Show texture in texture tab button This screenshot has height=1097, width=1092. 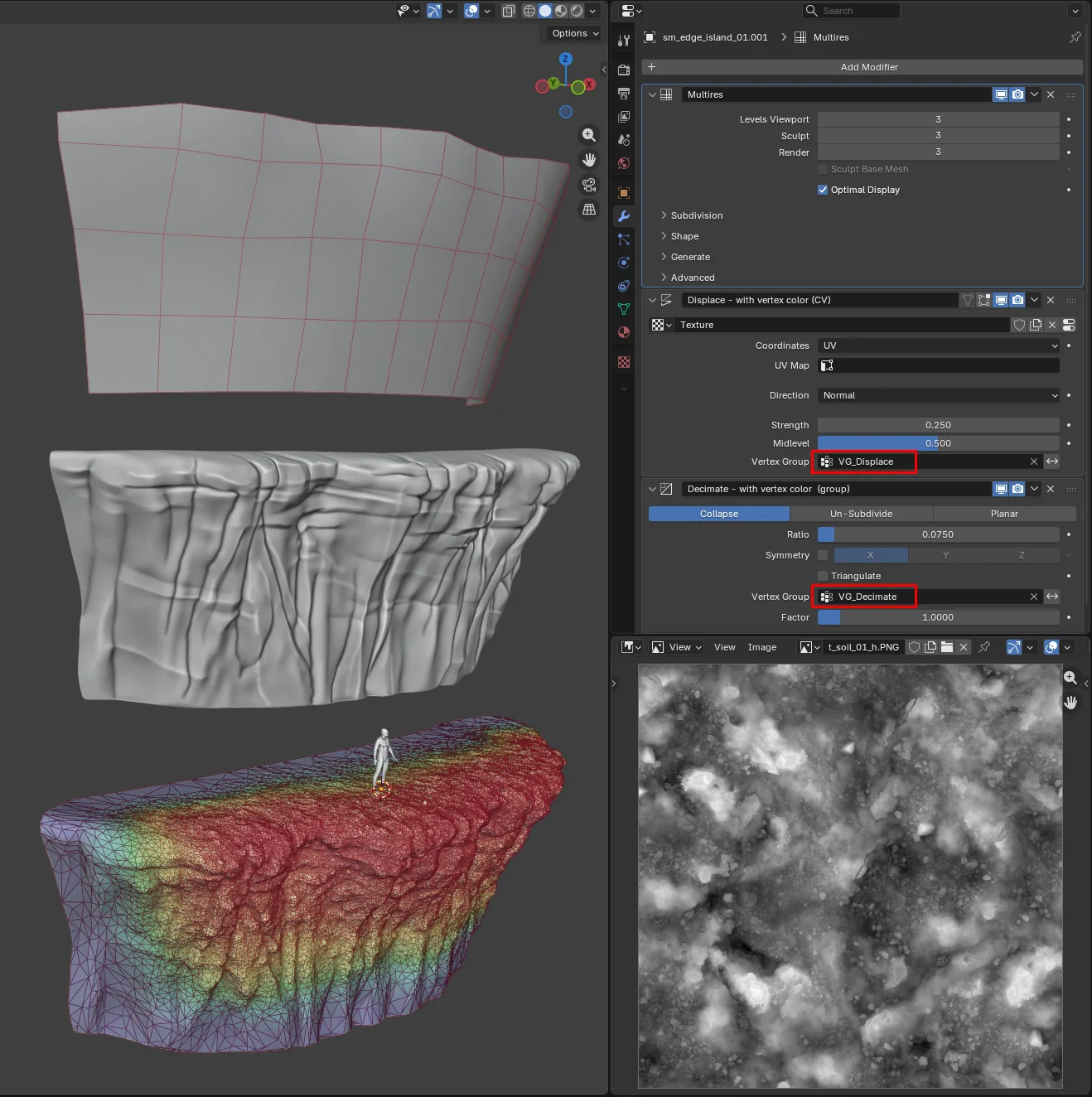(1069, 325)
